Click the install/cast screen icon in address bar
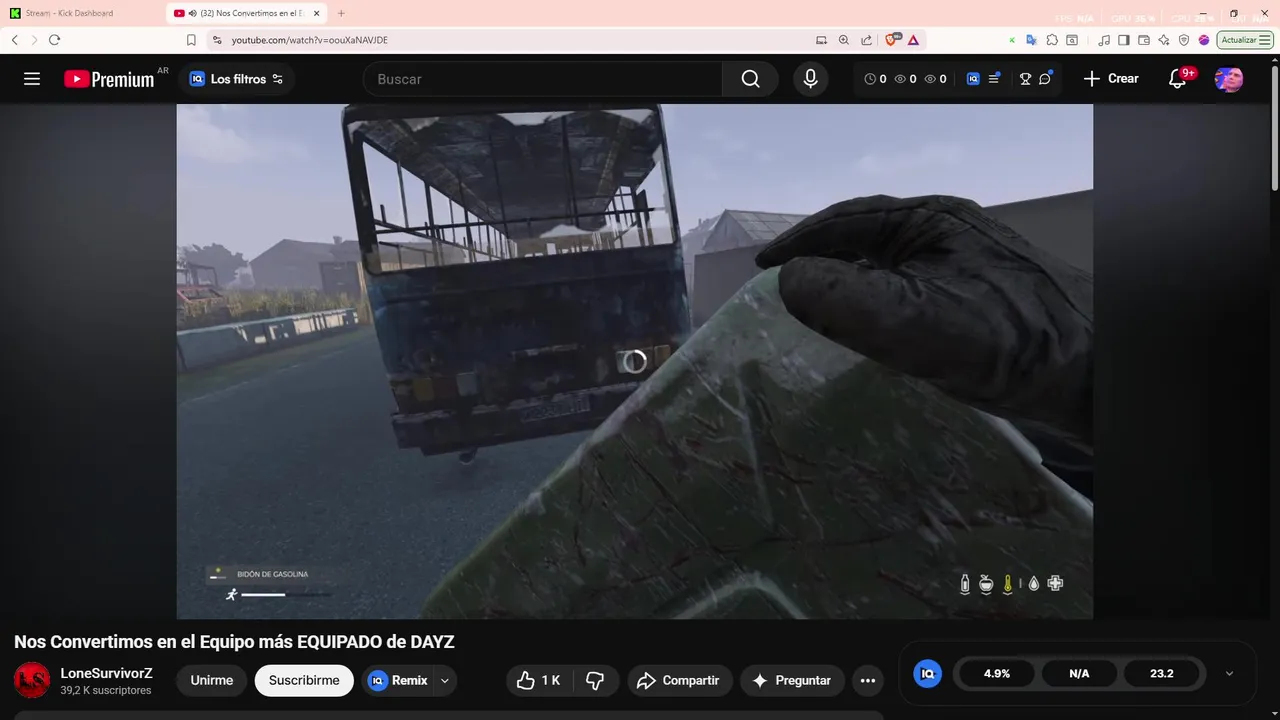 [x=822, y=40]
